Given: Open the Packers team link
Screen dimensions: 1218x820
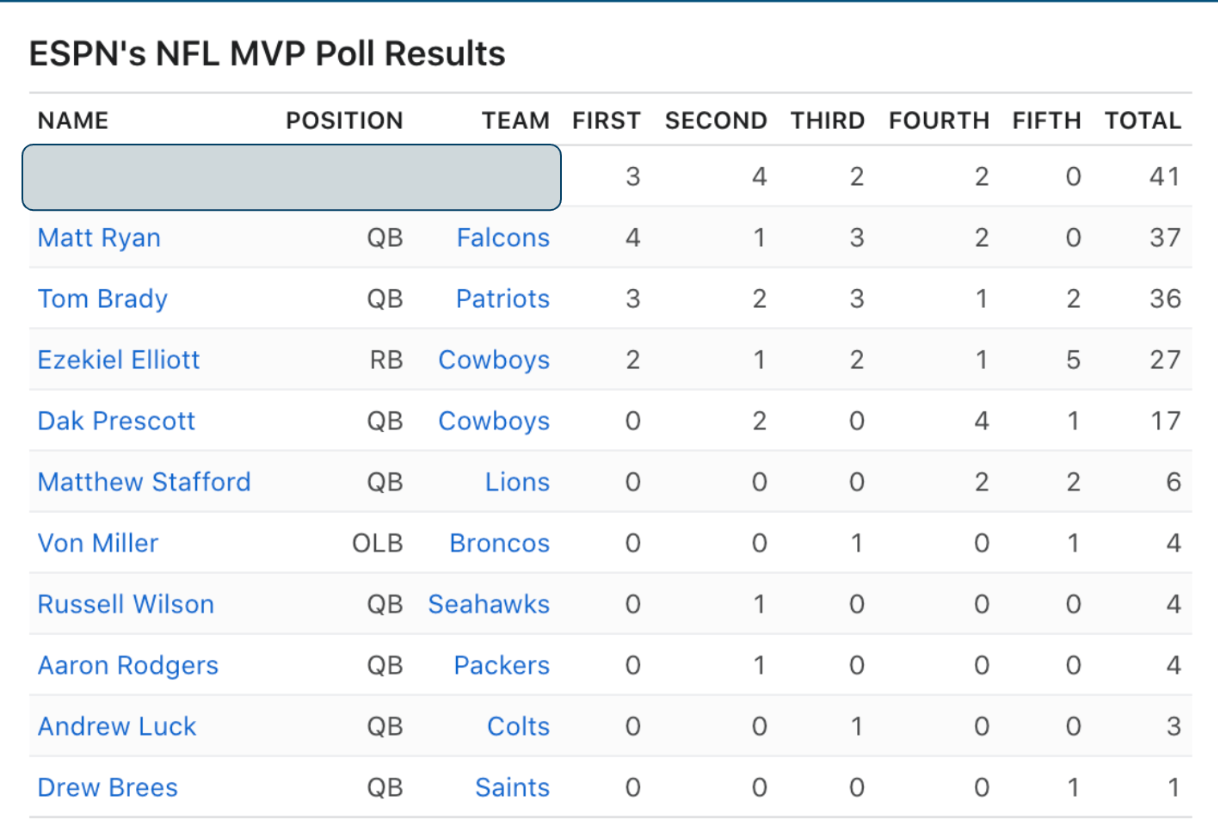Looking at the screenshot, I should (x=501, y=665).
